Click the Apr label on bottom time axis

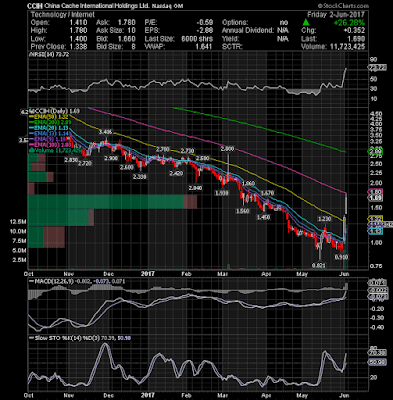point(266,395)
